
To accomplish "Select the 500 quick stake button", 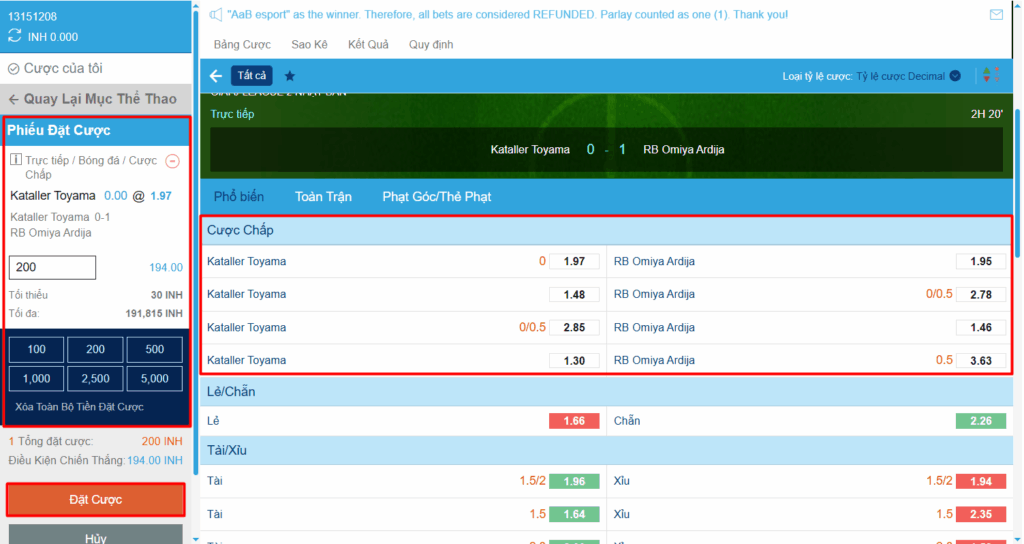I will 155,349.
